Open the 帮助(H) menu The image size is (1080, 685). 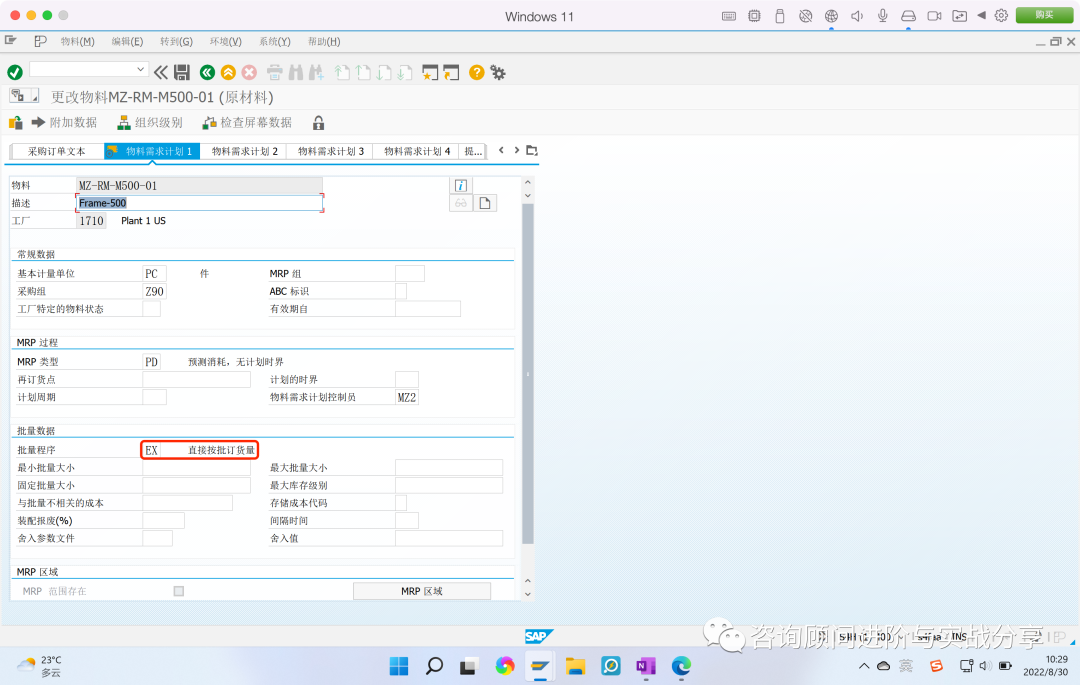point(324,41)
